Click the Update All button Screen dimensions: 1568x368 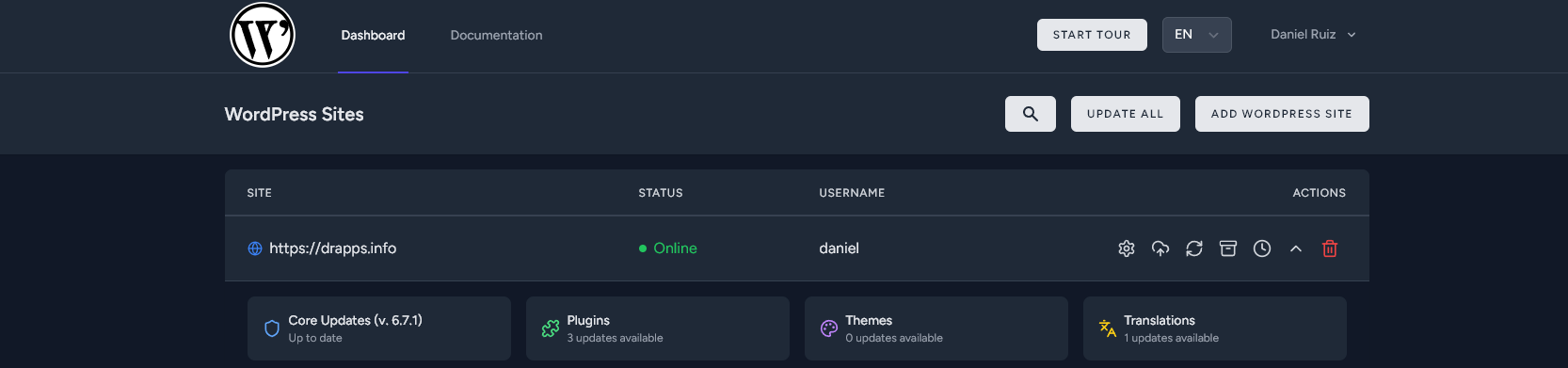click(1126, 114)
